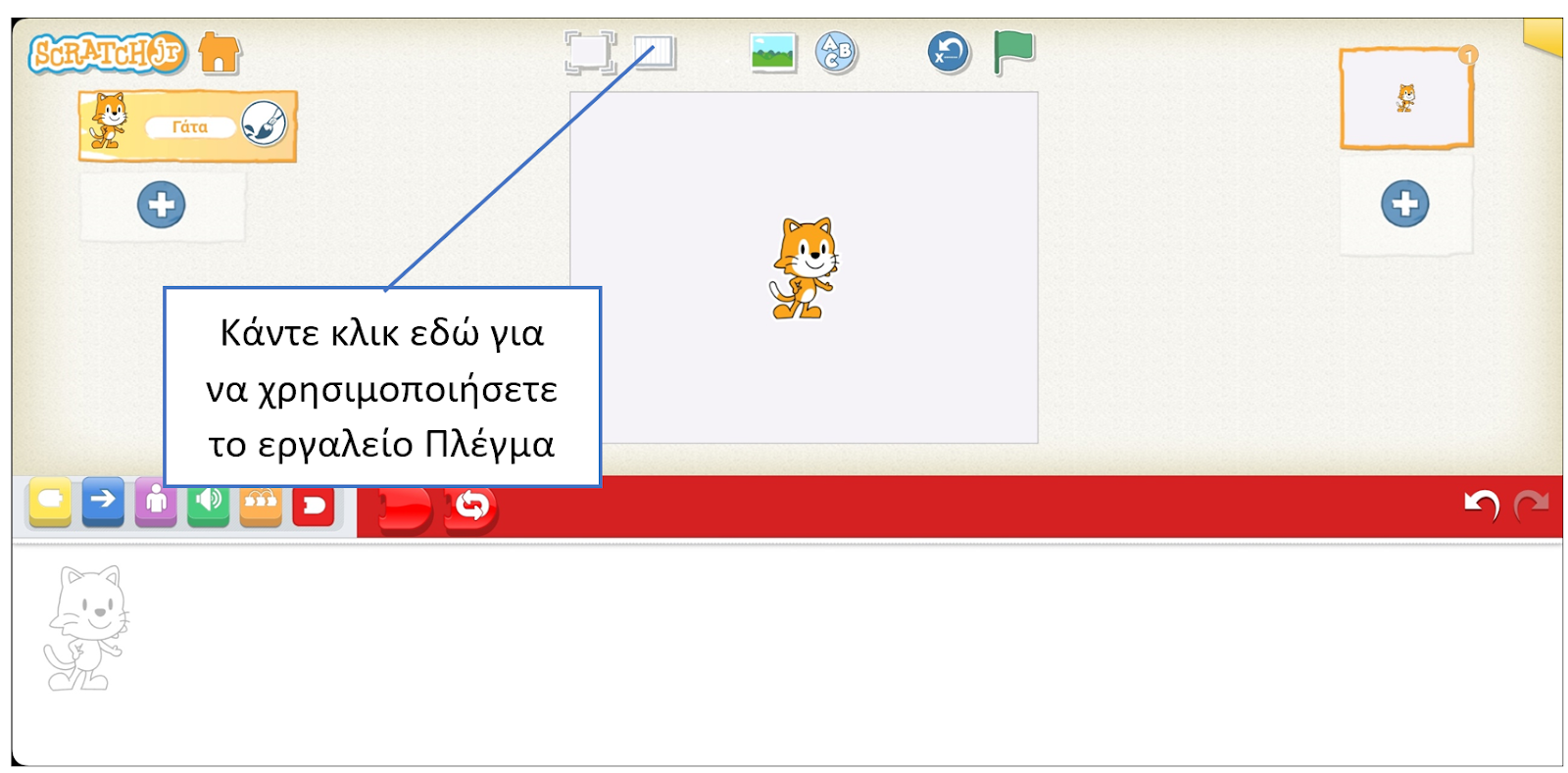The image size is (1568, 773).
Task: Open the orange control blocks category
Action: 261,505
